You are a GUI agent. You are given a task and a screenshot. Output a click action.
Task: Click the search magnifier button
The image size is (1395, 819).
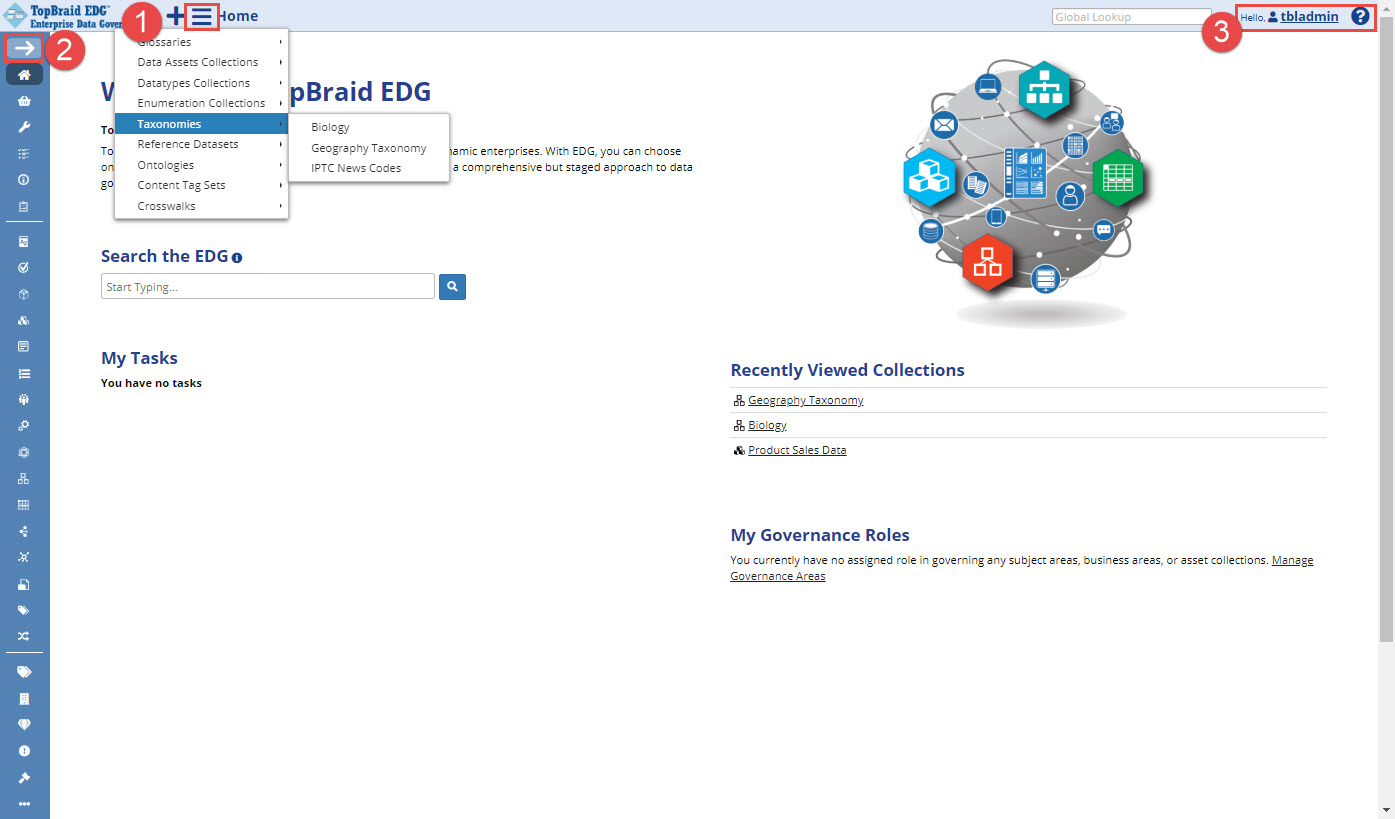click(x=452, y=287)
